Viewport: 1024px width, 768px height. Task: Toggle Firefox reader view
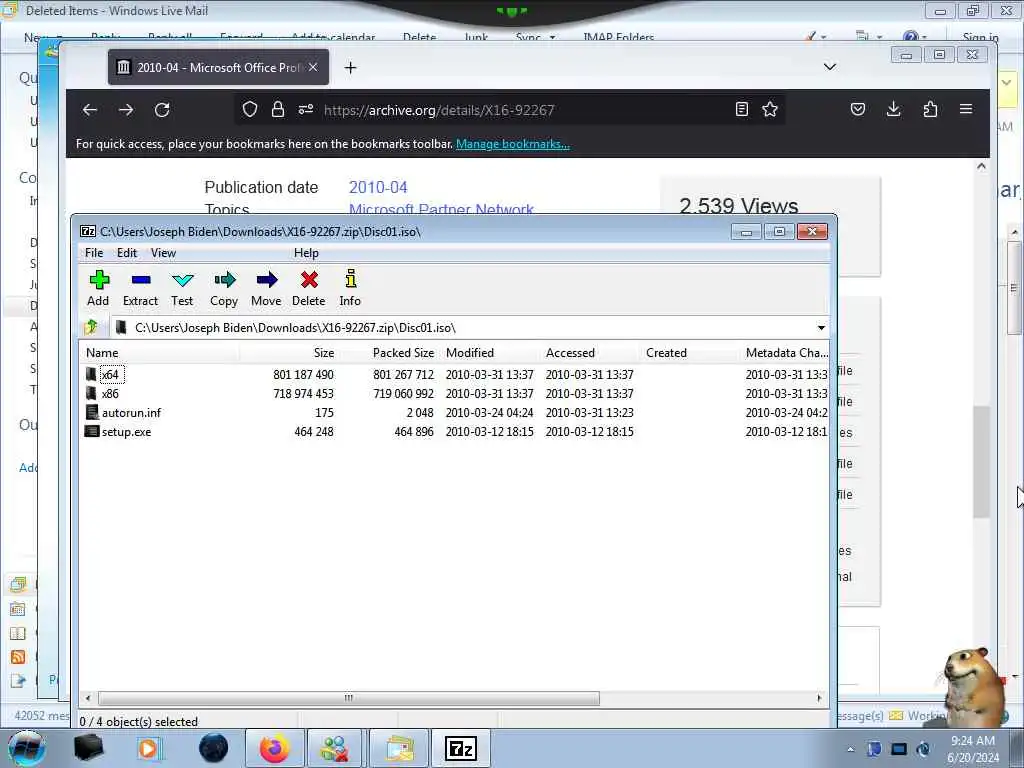742,109
